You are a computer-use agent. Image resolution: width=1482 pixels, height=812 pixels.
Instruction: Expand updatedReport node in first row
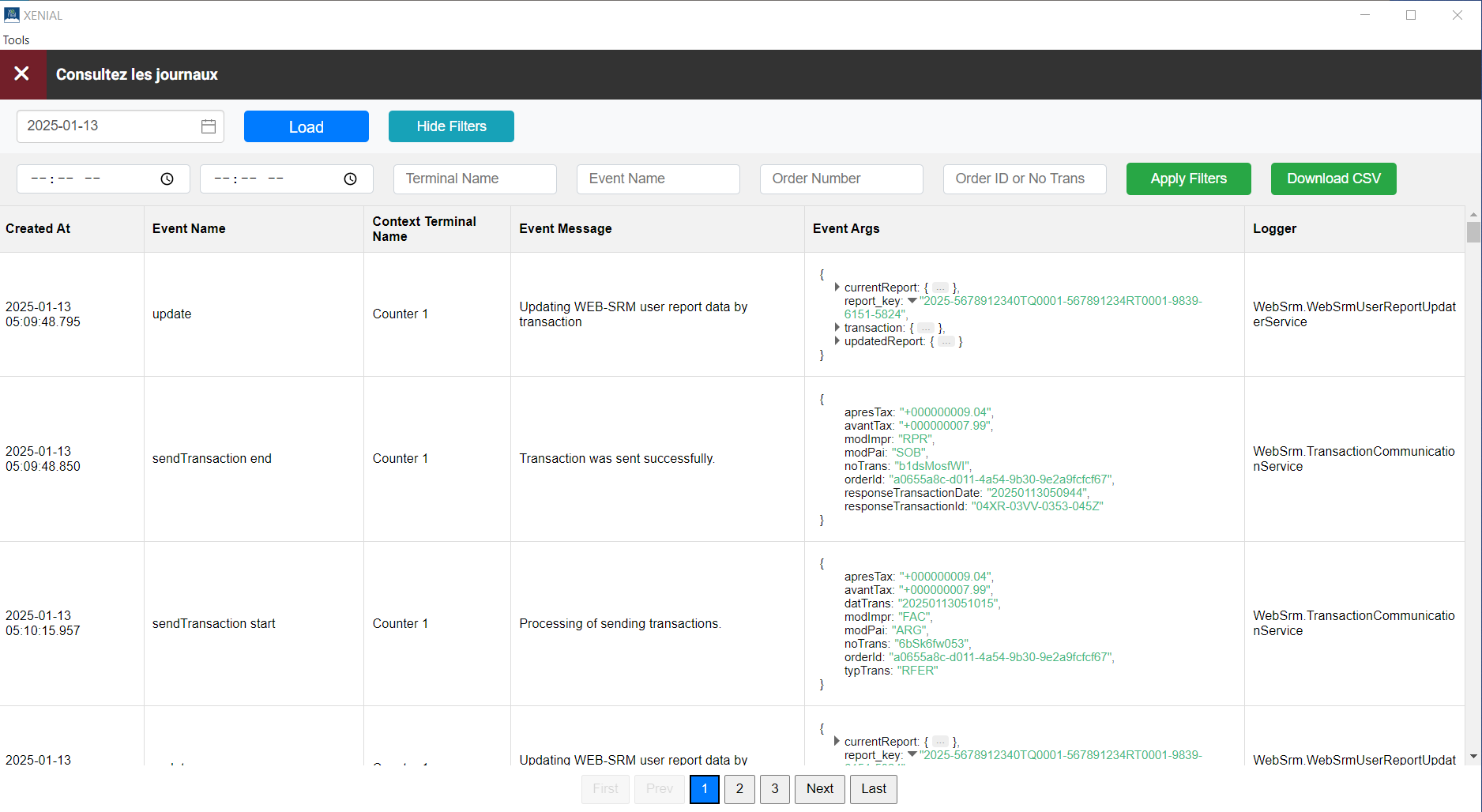click(x=837, y=341)
